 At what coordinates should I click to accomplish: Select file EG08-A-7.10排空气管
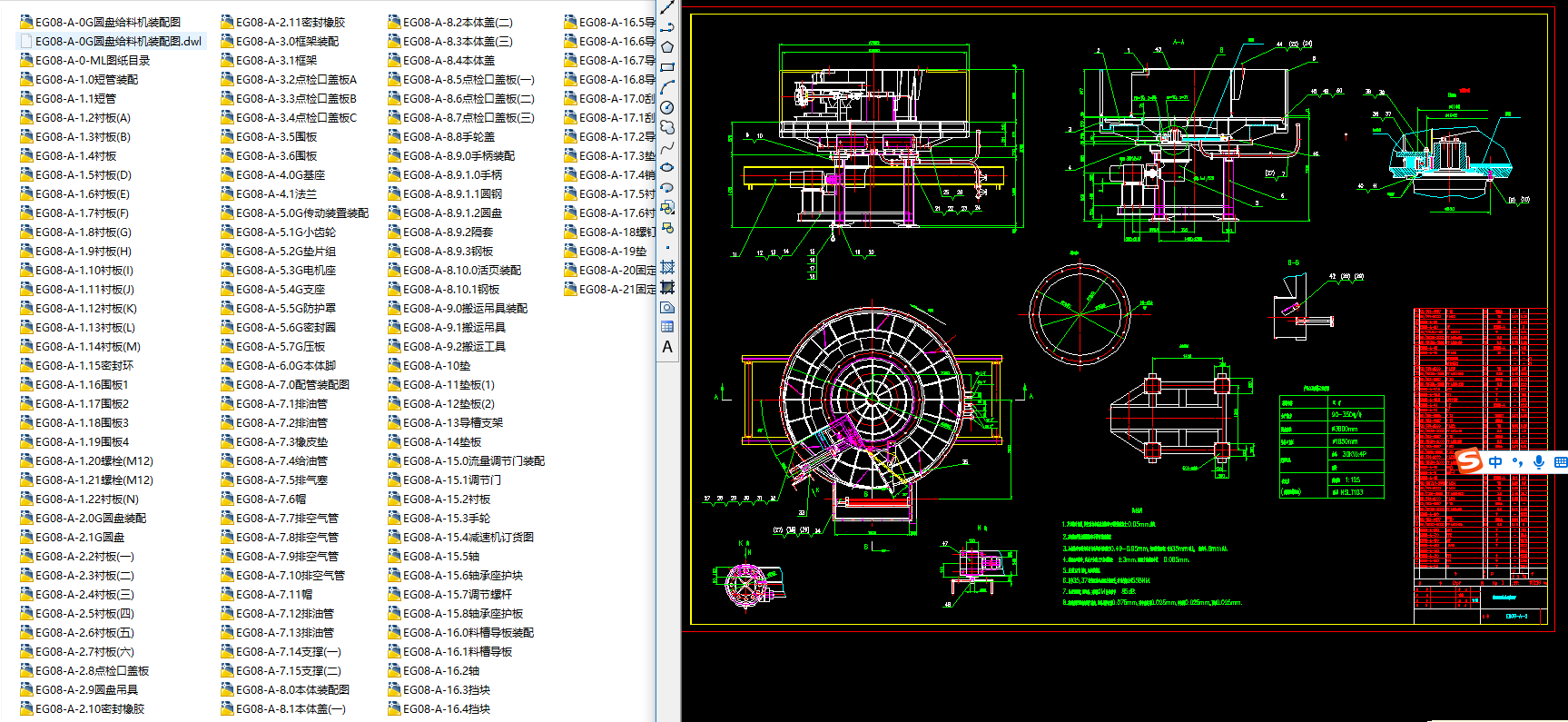pyautogui.click(x=283, y=575)
